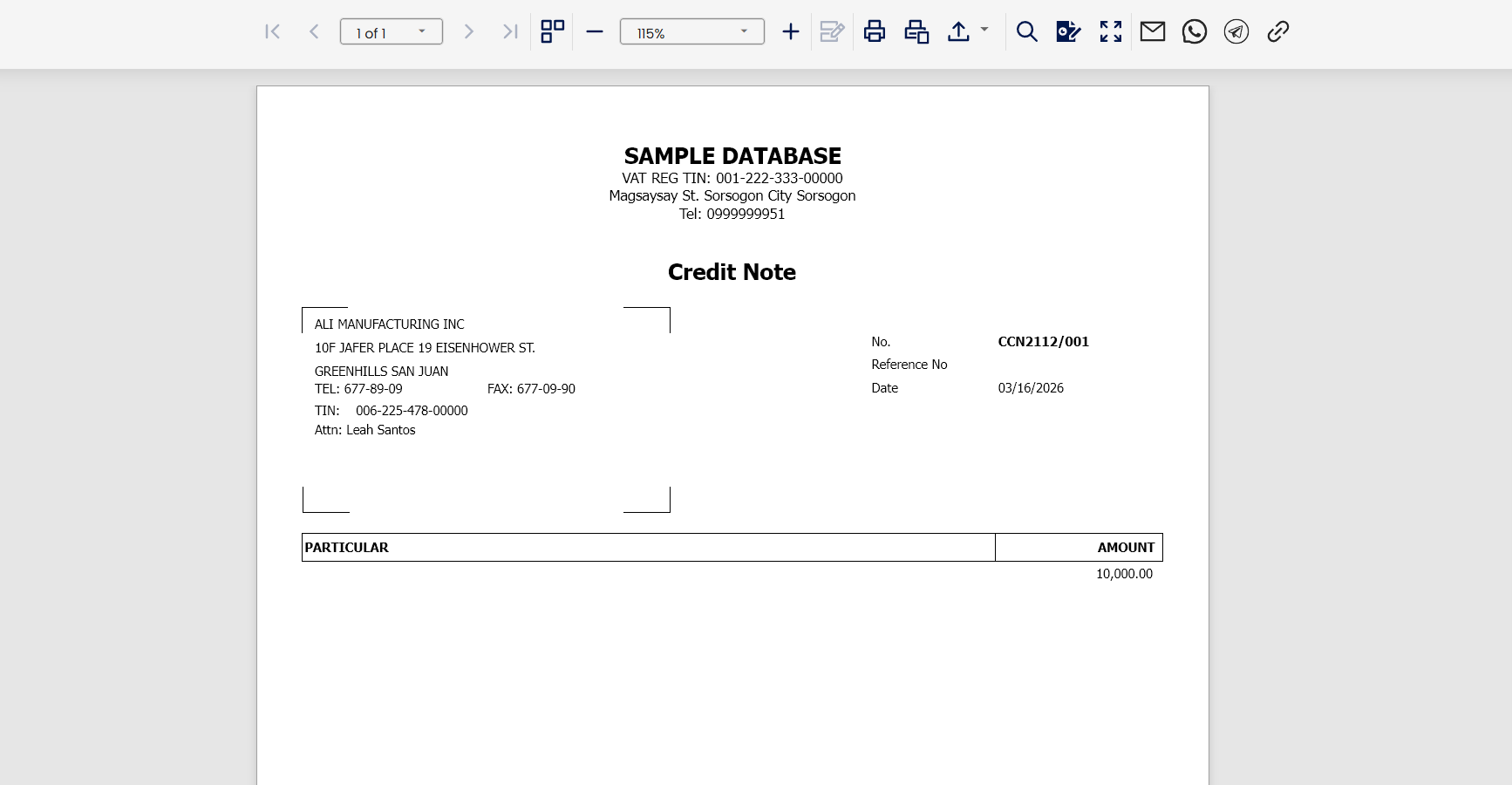
Task: Zoom out with the minus icon
Action: 595,32
